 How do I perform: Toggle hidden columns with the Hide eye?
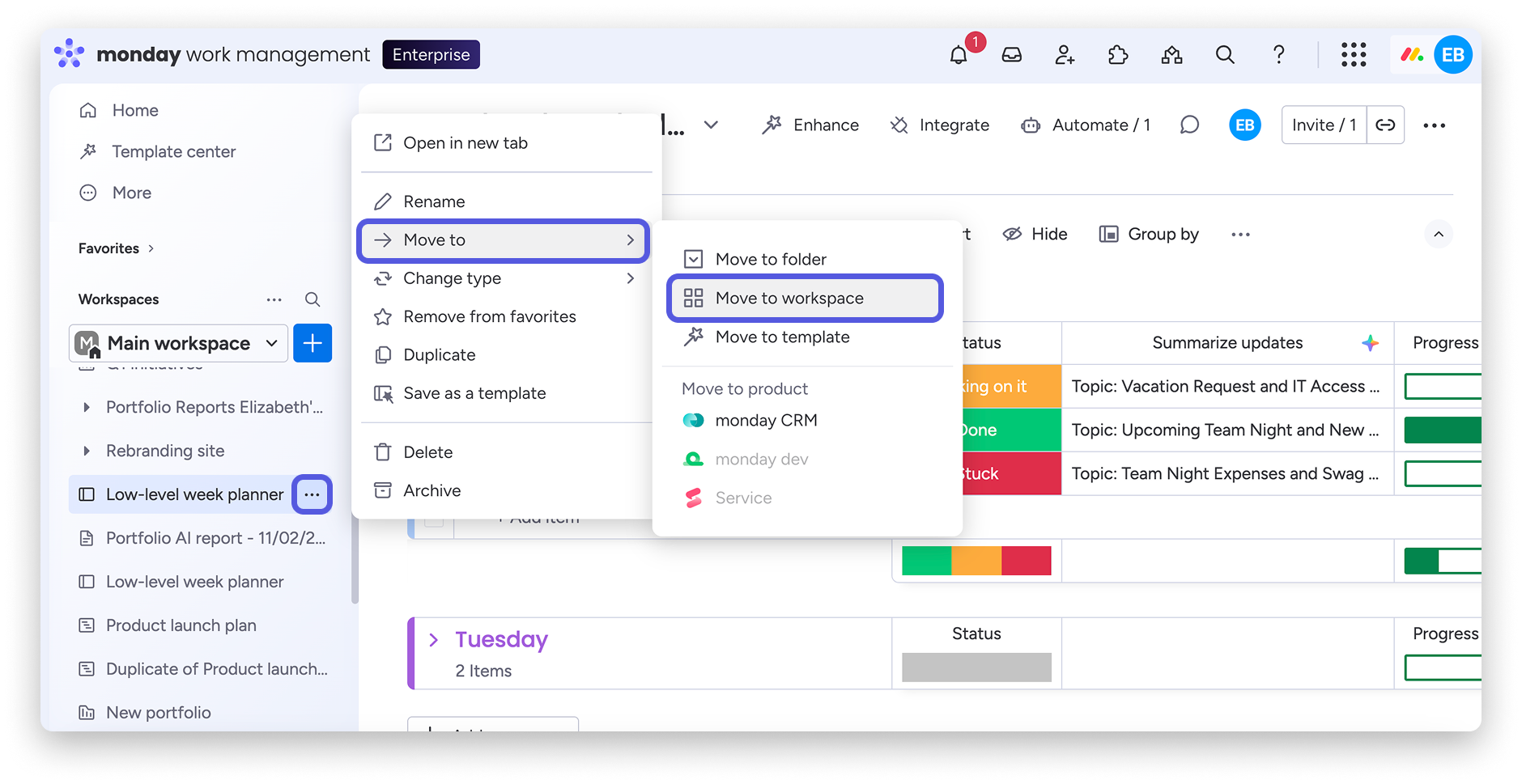tap(1012, 234)
